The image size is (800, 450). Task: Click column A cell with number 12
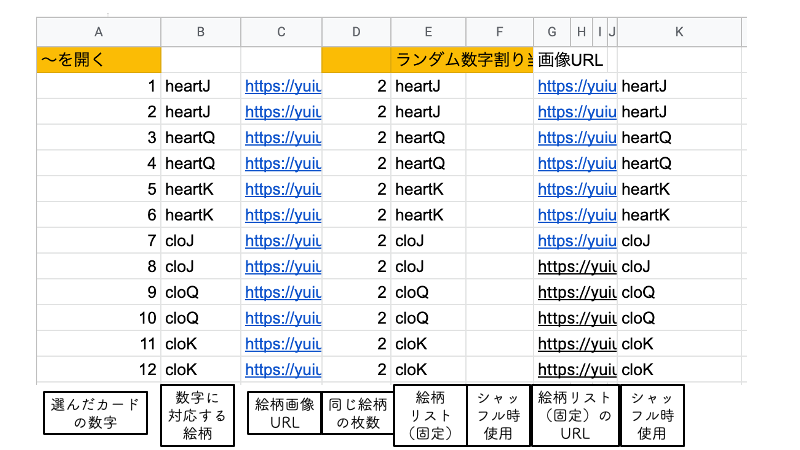click(x=98, y=370)
